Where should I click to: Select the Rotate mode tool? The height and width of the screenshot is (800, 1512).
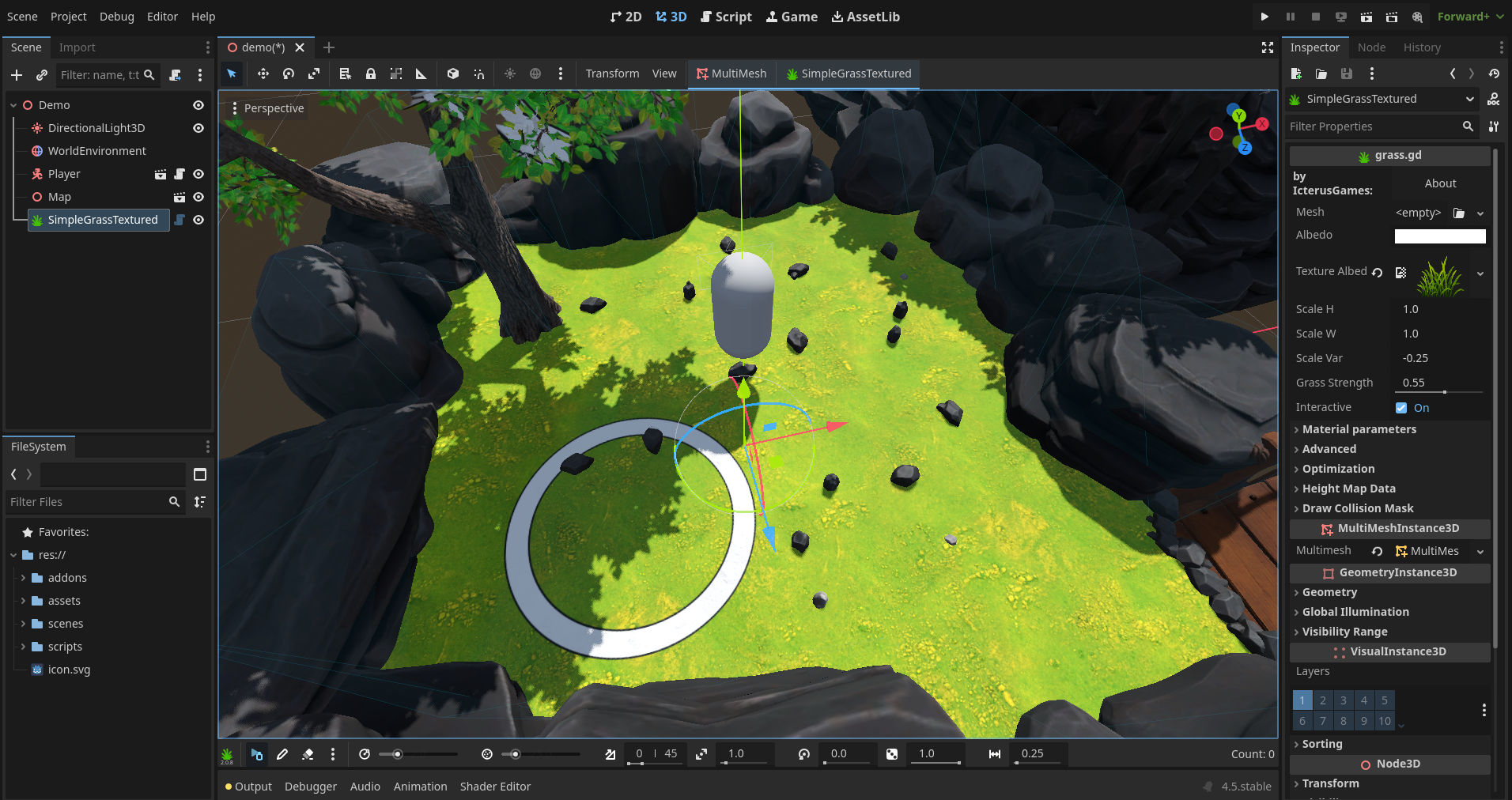(289, 74)
